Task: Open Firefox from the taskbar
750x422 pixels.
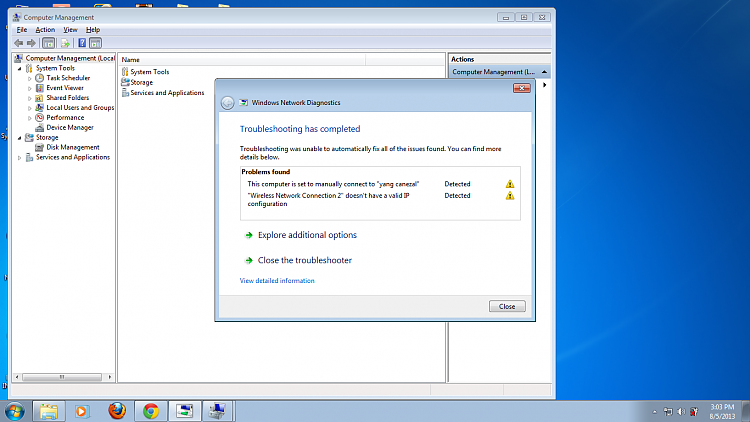Action: click(117, 411)
